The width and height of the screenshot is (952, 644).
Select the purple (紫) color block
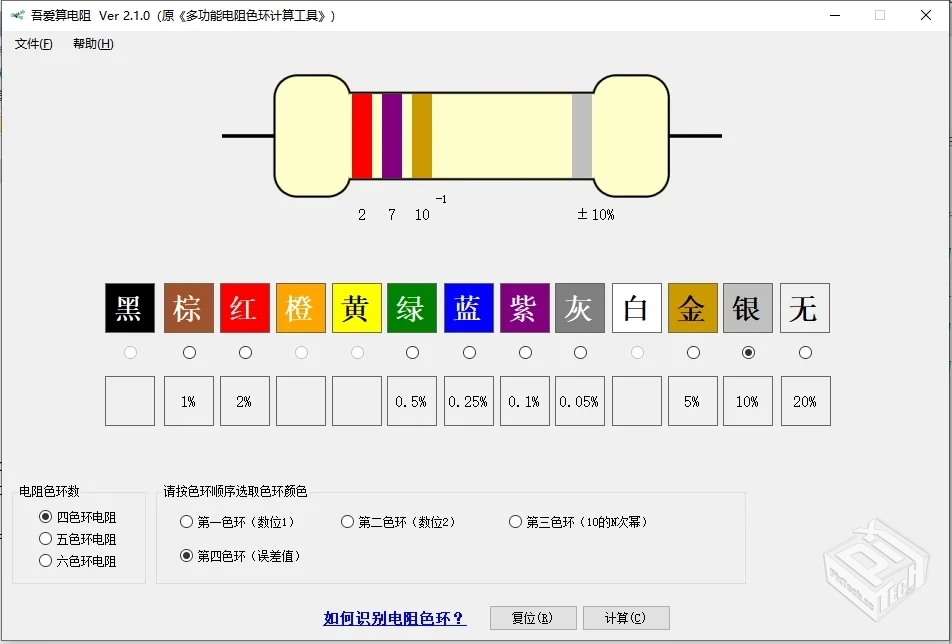[x=524, y=308]
